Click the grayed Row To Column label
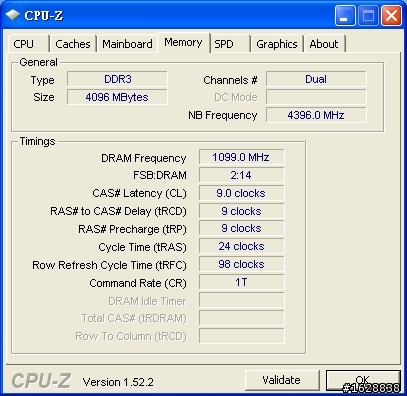 [131, 336]
